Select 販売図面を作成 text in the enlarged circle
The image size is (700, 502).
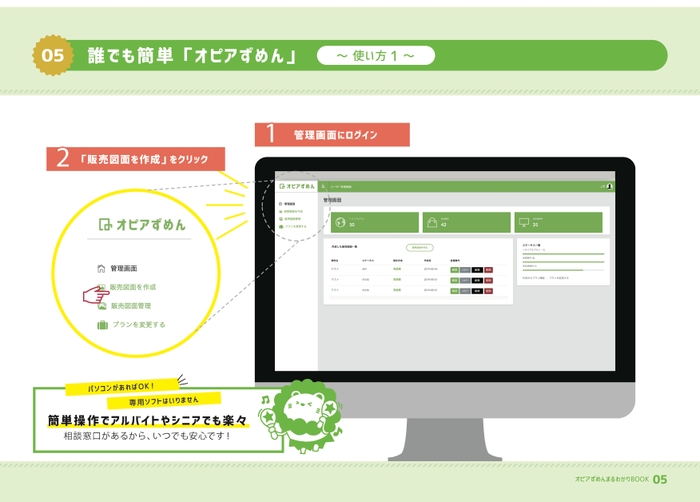[x=133, y=287]
